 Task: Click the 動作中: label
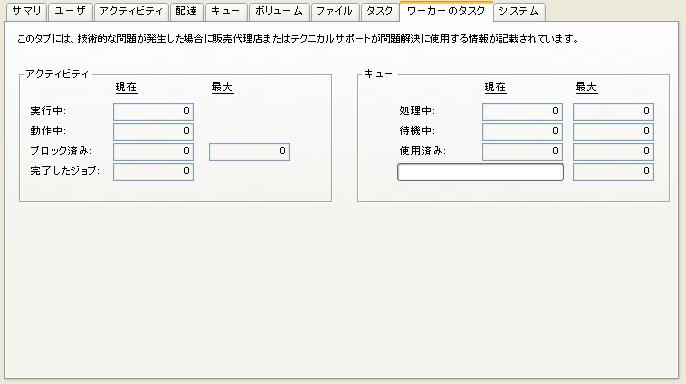point(48,131)
